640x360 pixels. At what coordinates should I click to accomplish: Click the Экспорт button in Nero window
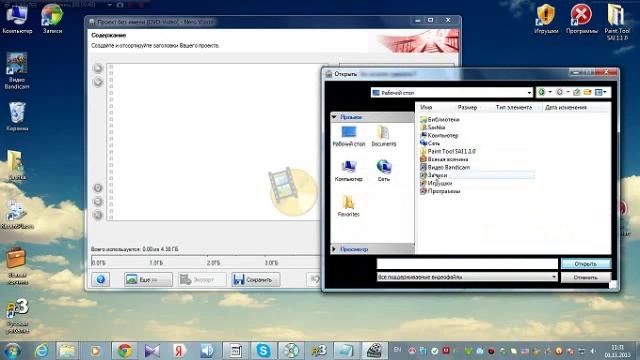202,280
